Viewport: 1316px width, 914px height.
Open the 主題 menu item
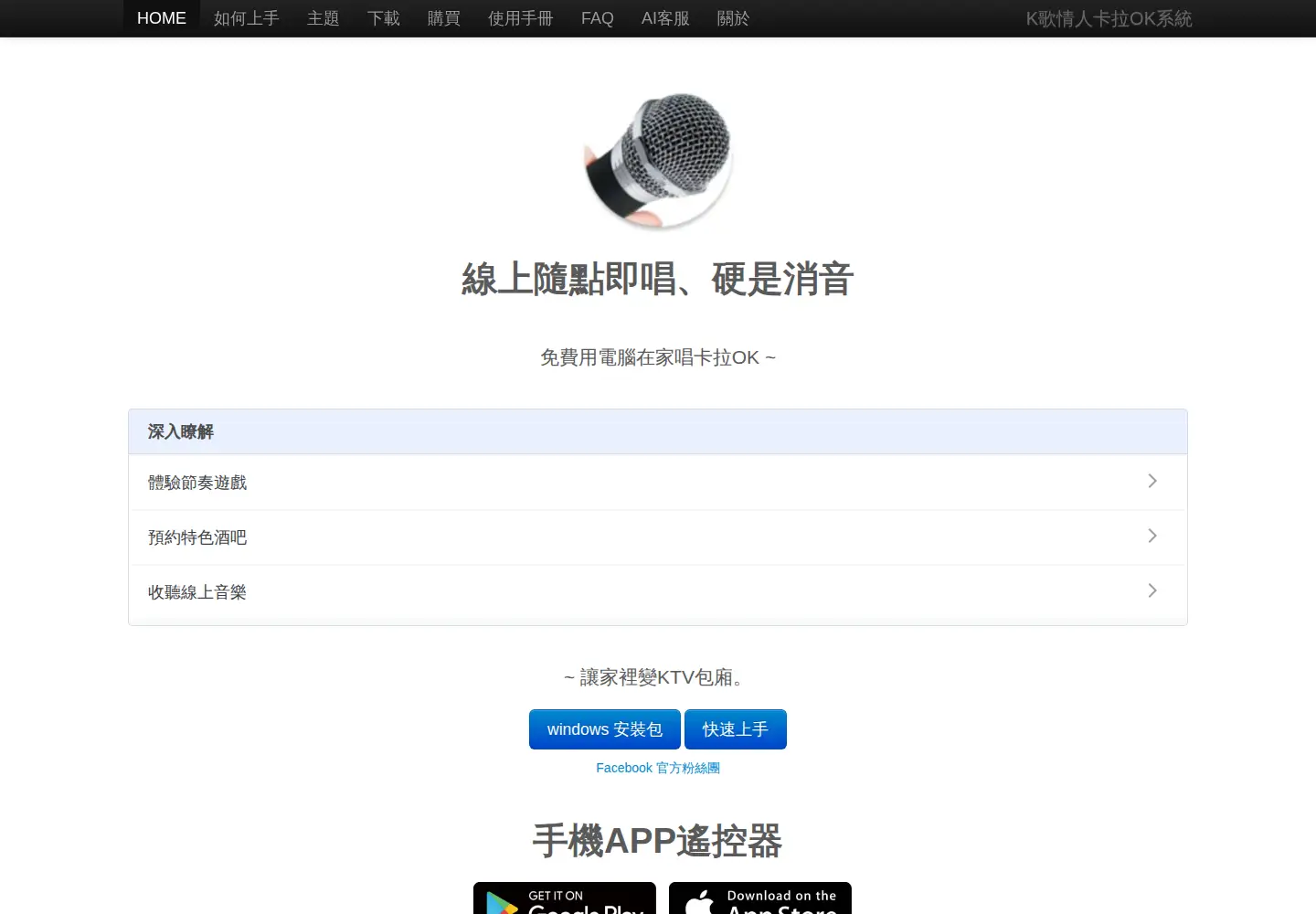[x=324, y=18]
